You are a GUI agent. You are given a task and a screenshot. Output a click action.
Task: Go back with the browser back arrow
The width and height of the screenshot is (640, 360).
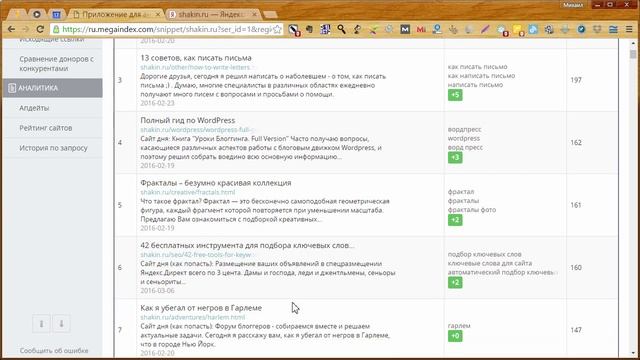pos(11,29)
